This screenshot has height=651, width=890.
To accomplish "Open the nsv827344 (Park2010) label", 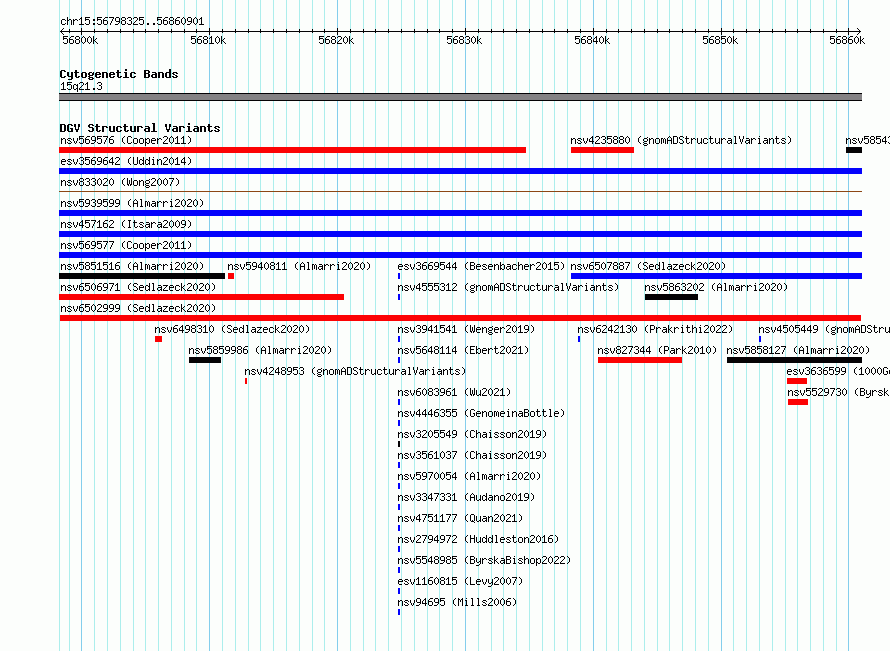I will click(x=657, y=350).
